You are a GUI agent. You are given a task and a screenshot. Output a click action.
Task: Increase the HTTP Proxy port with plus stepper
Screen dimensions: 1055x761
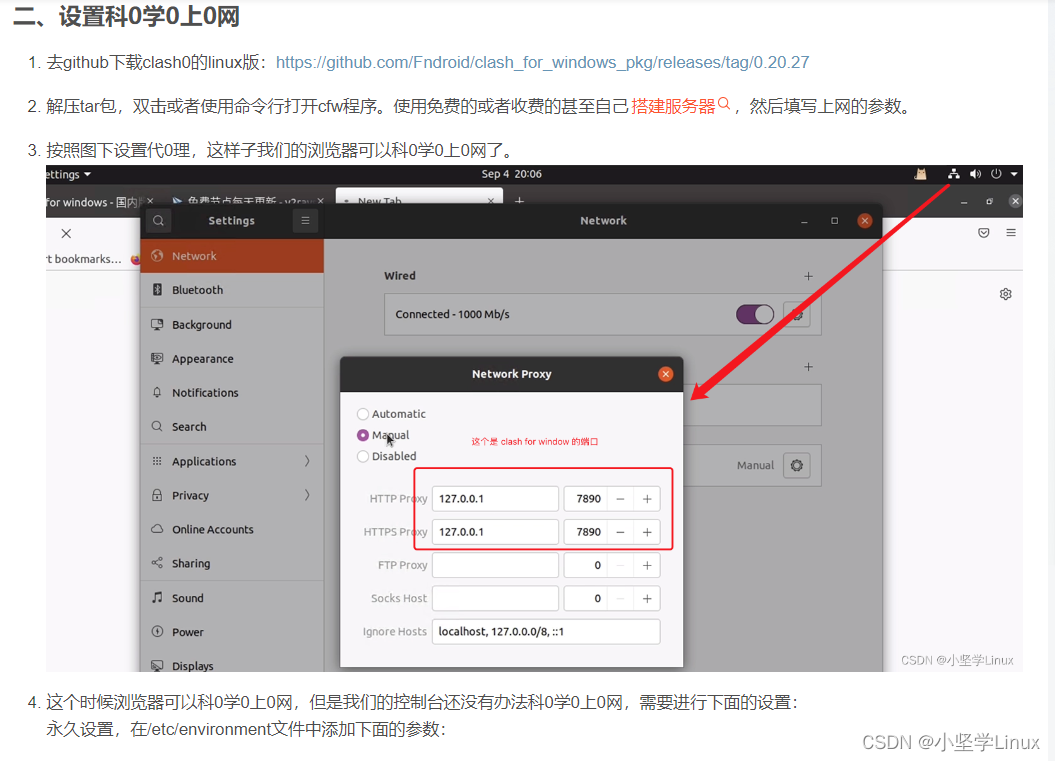[645, 498]
